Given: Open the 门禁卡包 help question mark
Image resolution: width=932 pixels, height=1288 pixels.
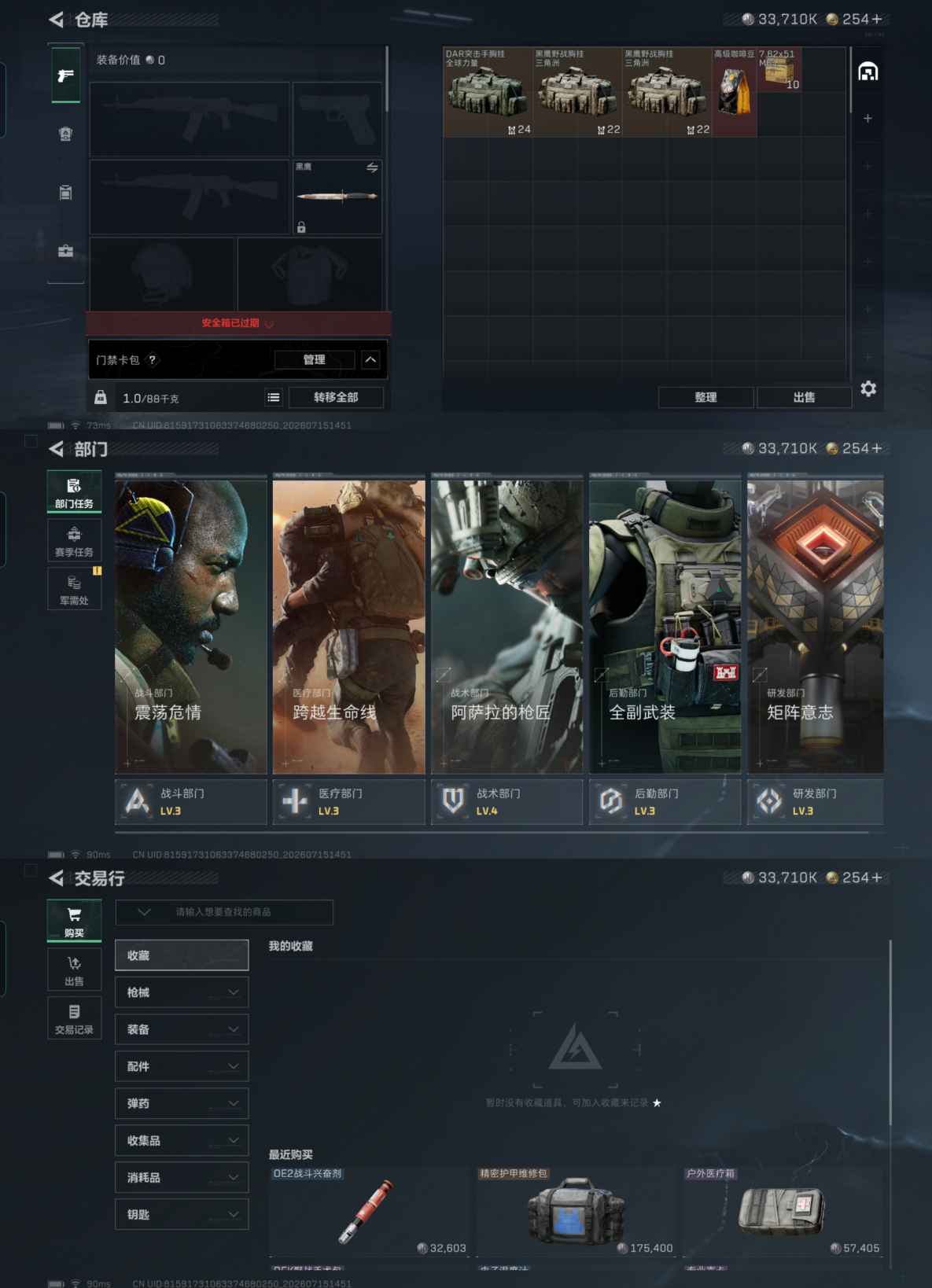Looking at the screenshot, I should pos(153,359).
